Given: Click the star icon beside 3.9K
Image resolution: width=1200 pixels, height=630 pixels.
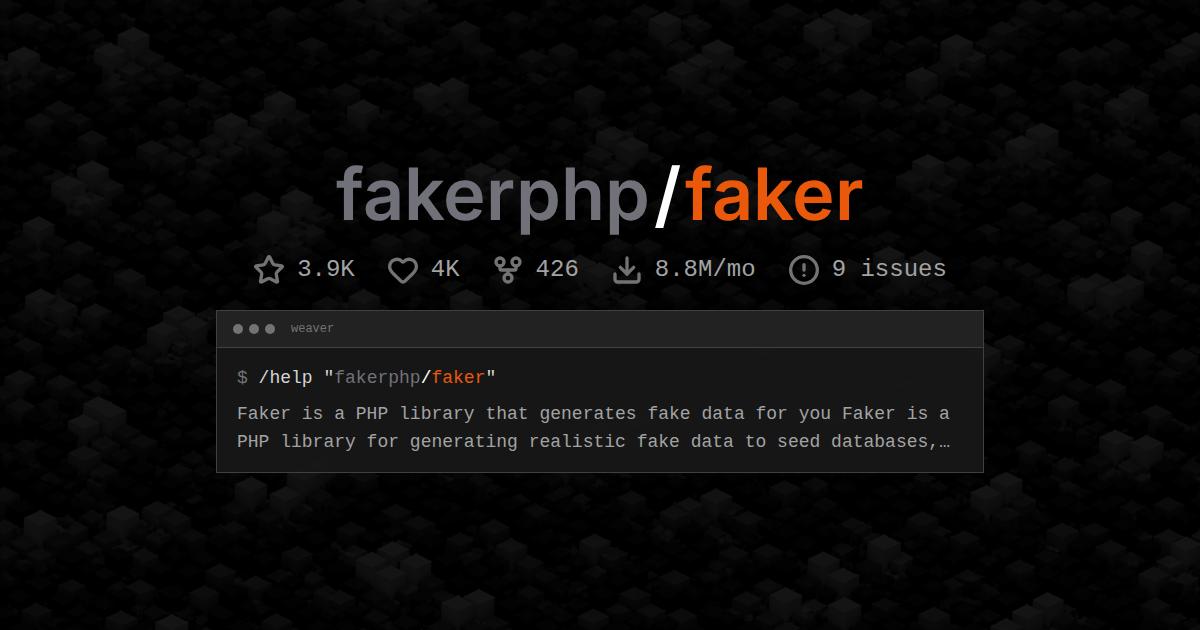Looking at the screenshot, I should pyautogui.click(x=269, y=270).
